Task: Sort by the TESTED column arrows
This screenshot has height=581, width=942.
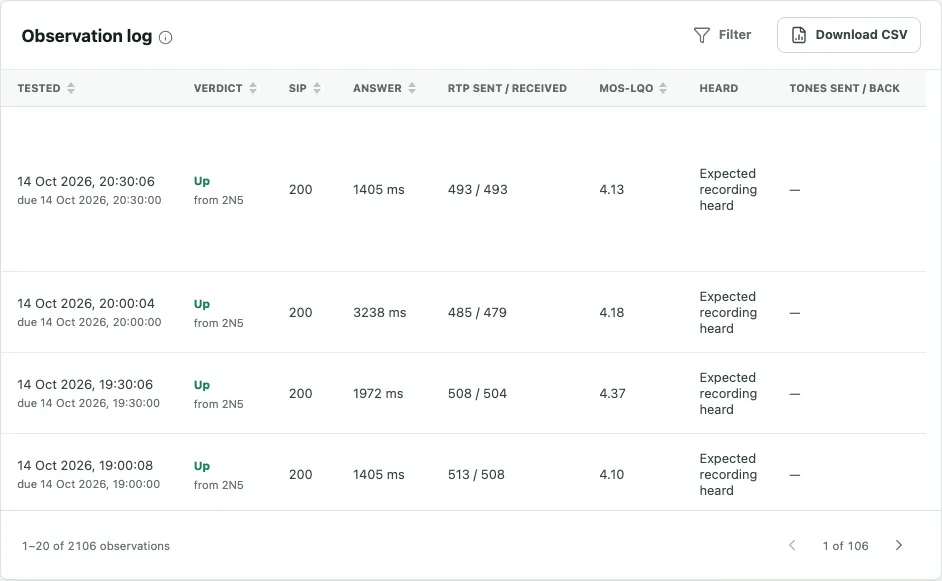Action: click(x=71, y=88)
